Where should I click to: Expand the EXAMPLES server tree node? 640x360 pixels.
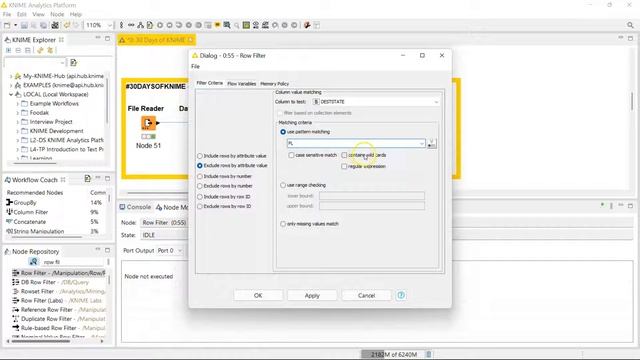[x=11, y=85]
